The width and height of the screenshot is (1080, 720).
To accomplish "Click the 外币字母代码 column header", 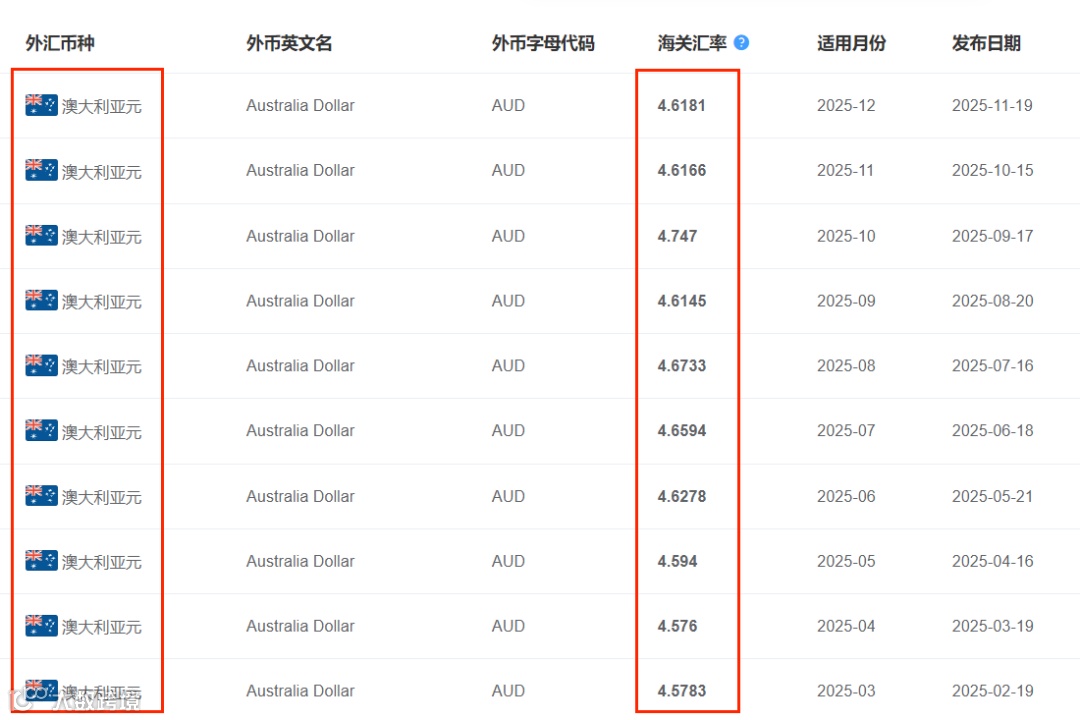I will 543,43.
